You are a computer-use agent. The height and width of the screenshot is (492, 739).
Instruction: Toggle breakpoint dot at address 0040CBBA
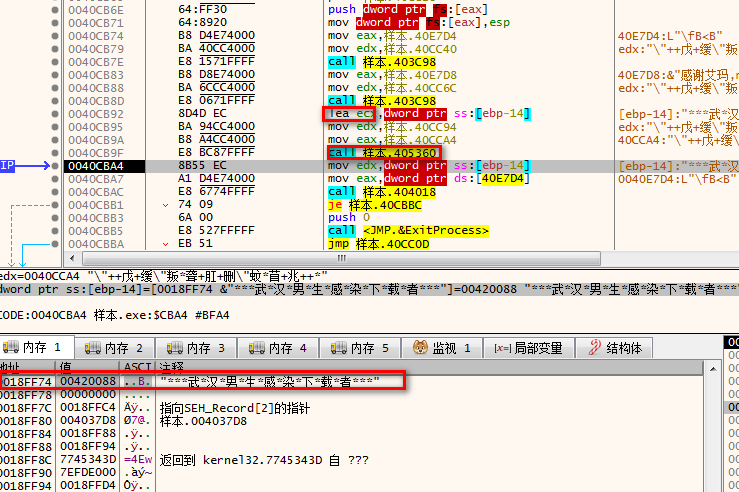click(54, 243)
